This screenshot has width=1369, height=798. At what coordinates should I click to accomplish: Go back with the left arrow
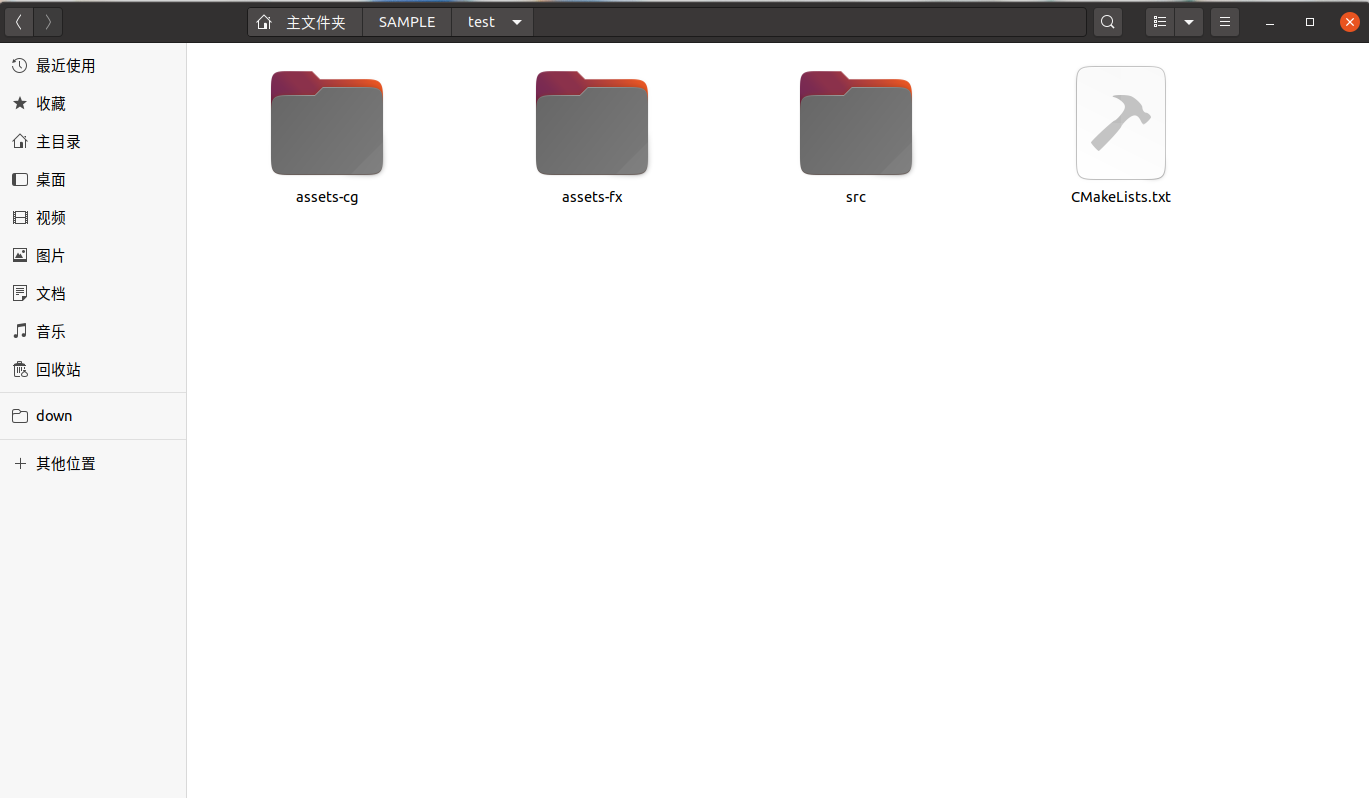[x=19, y=22]
